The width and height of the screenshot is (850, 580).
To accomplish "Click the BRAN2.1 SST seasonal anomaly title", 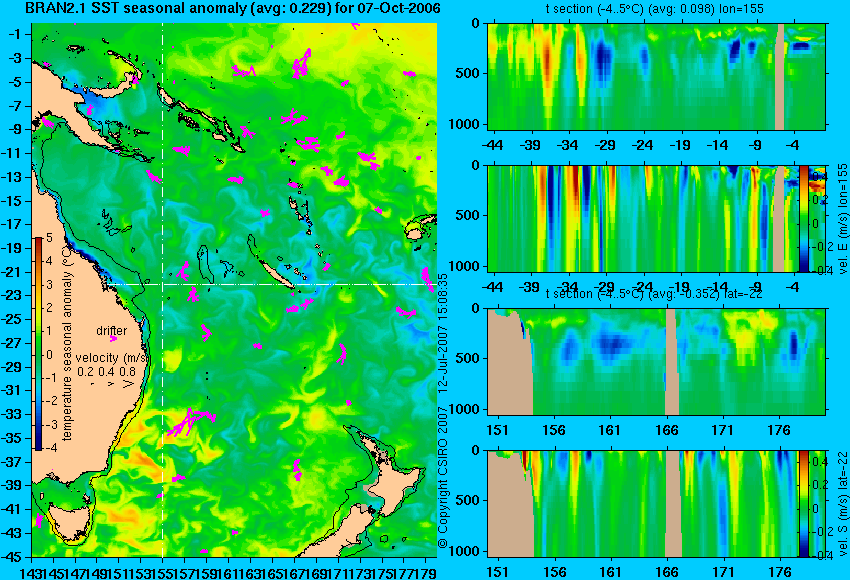I will pos(233,8).
